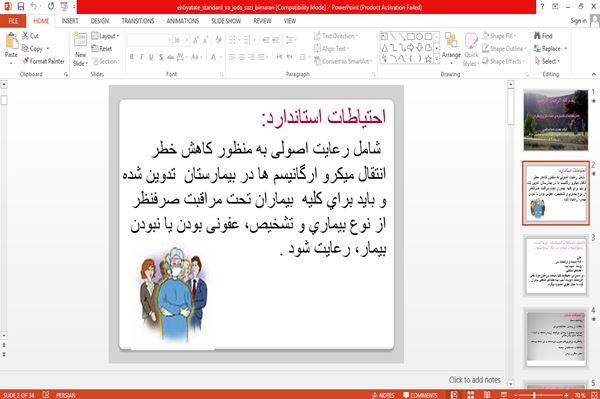Click the Normal view icon in status bar

[x=454, y=395]
